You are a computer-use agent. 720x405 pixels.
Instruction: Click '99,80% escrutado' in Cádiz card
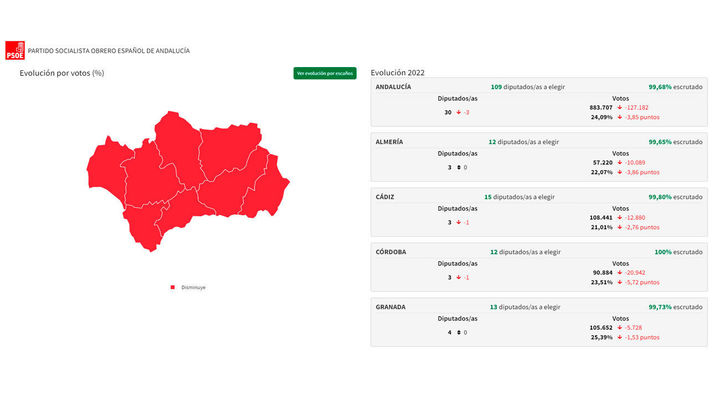(675, 197)
